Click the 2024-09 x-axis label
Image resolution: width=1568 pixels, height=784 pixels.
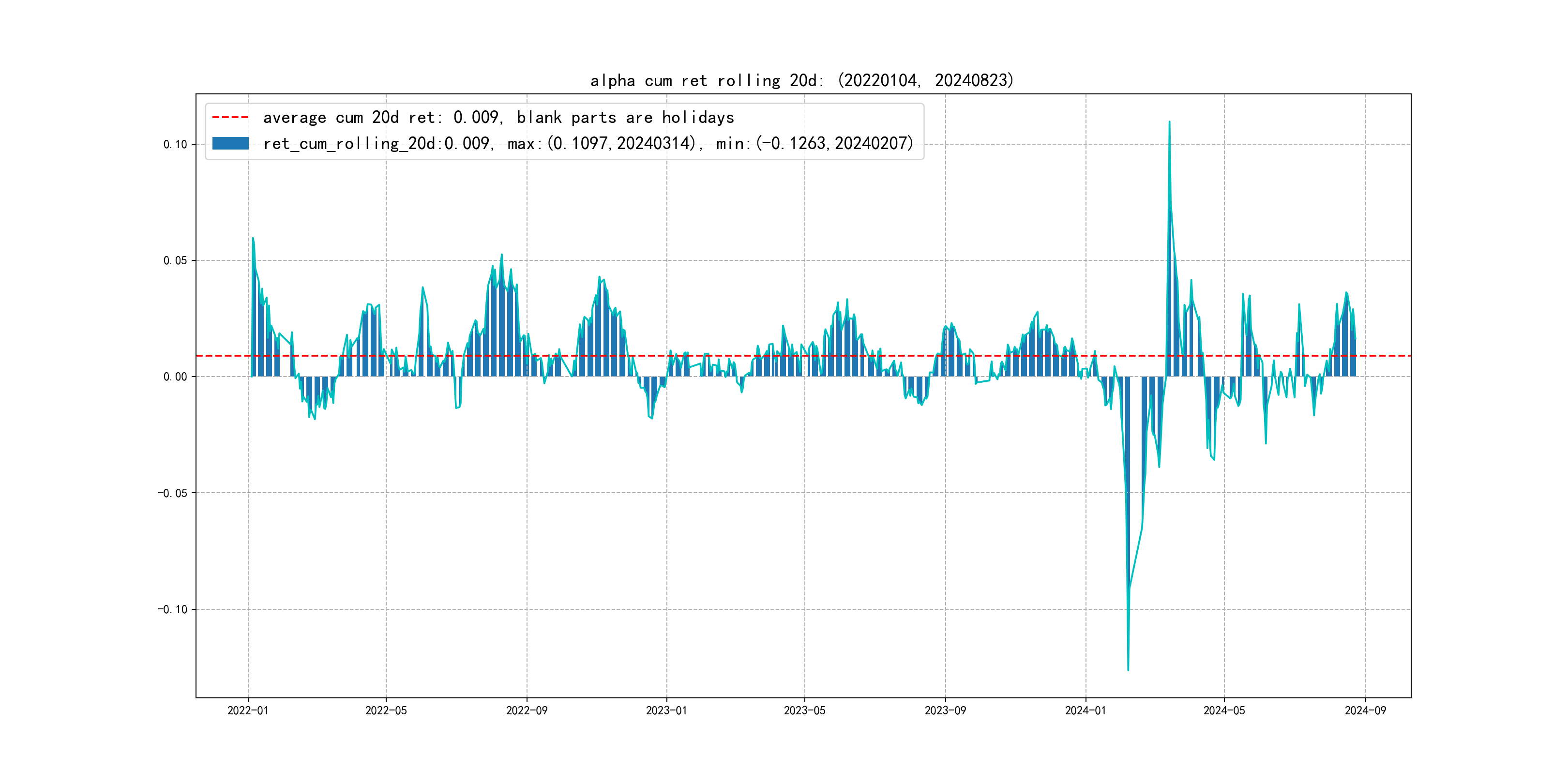point(1365,710)
